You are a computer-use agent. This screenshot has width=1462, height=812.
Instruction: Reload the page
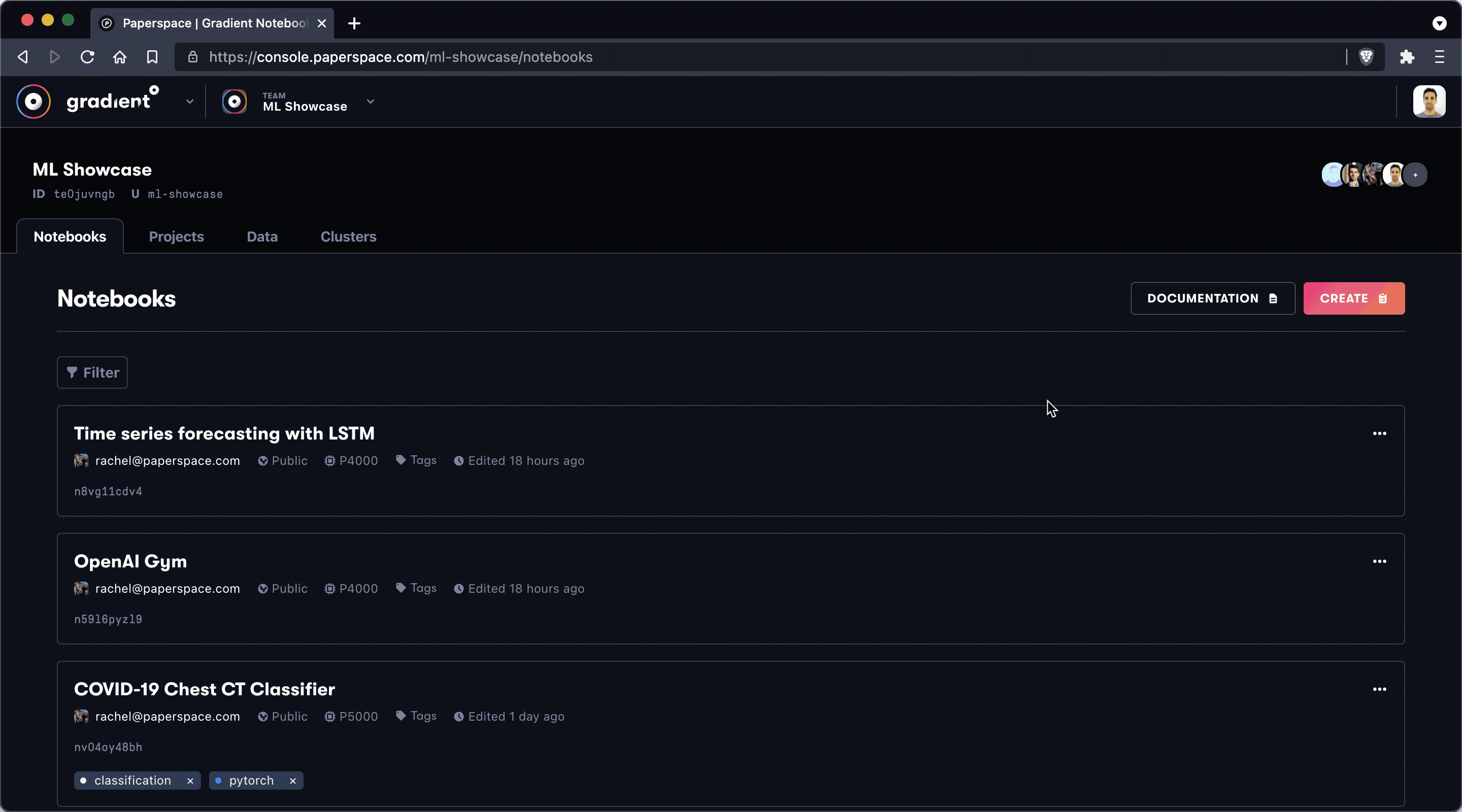(x=87, y=57)
